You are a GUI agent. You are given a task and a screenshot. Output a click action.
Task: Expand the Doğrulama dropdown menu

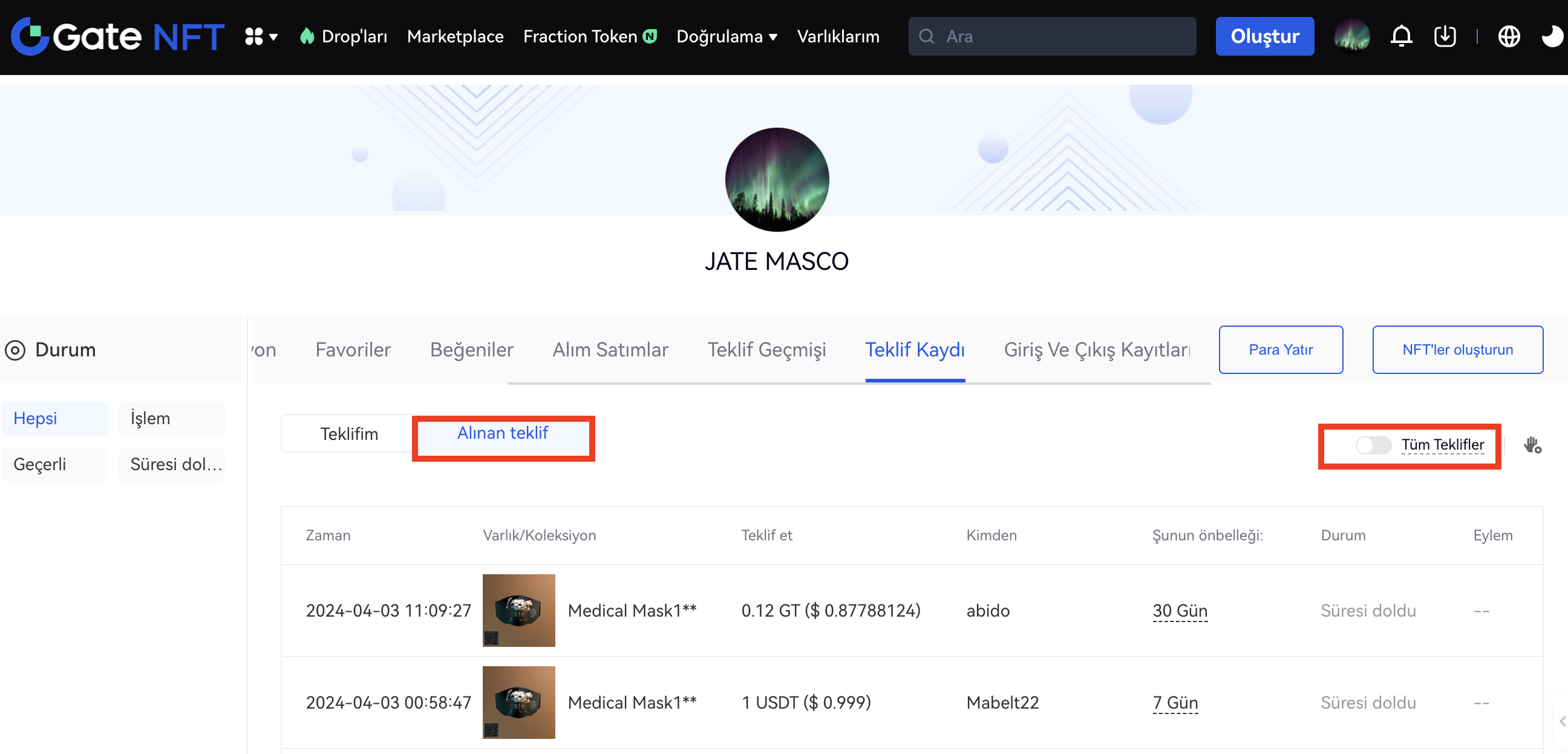(727, 36)
